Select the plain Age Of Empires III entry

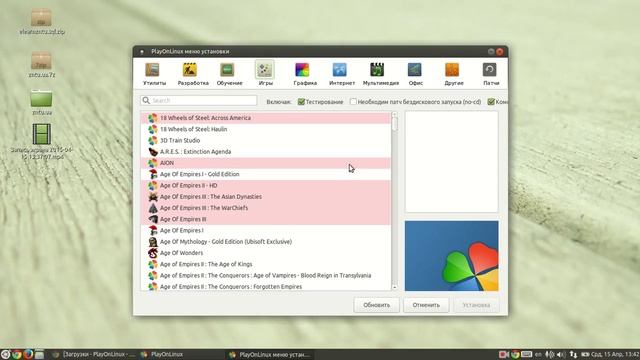click(x=266, y=219)
